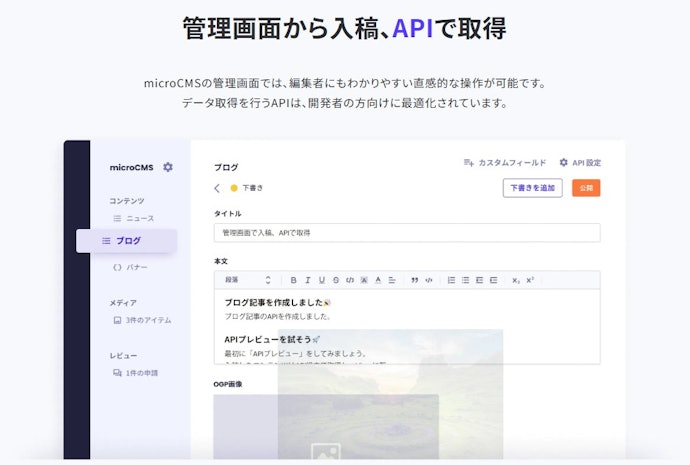Screen dimensions: 690x465
Task: Click the コンテンツ section label
Action: [127, 201]
